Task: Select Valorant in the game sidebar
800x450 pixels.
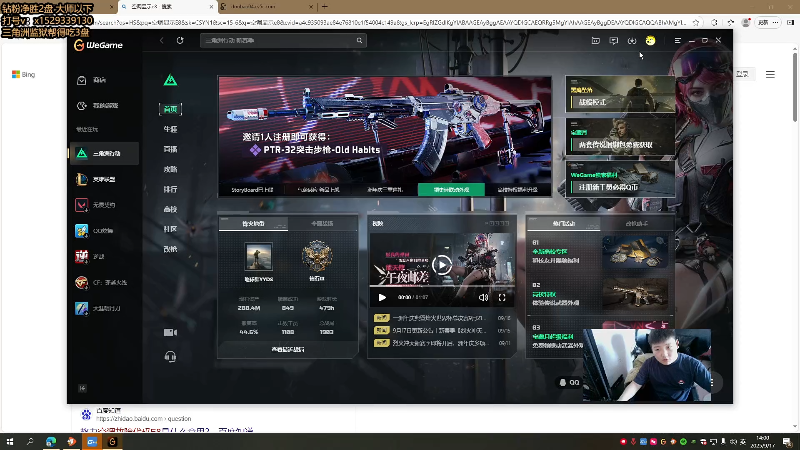Action: 104,205
